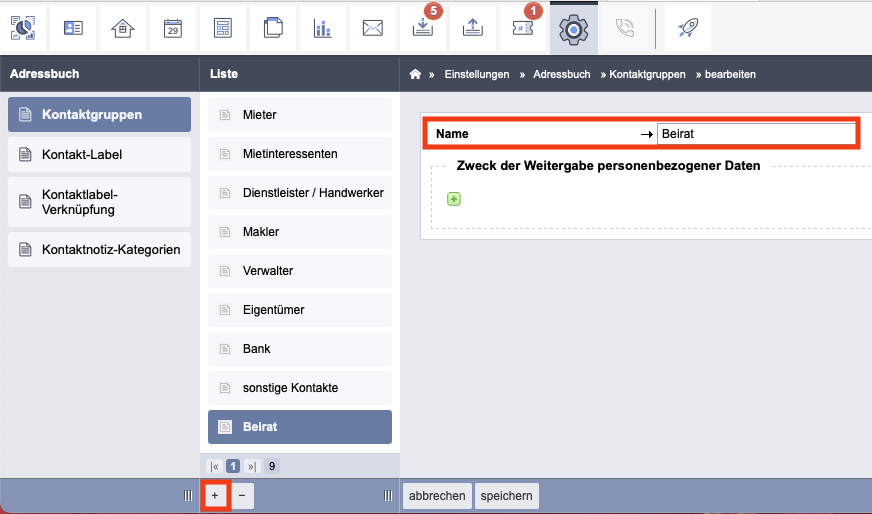Select the Verwalter list entry
872x514 pixels.
pyautogui.click(x=300, y=270)
